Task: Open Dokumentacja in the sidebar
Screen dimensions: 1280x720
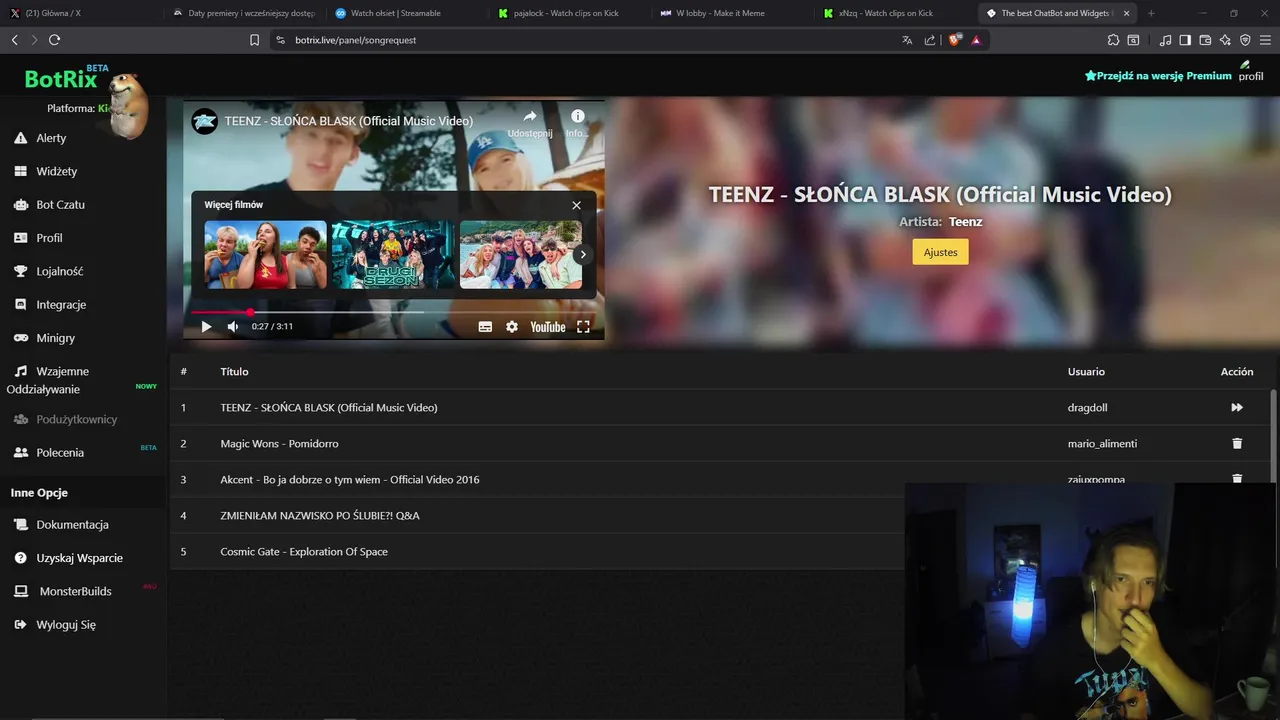Action: tap(72, 524)
